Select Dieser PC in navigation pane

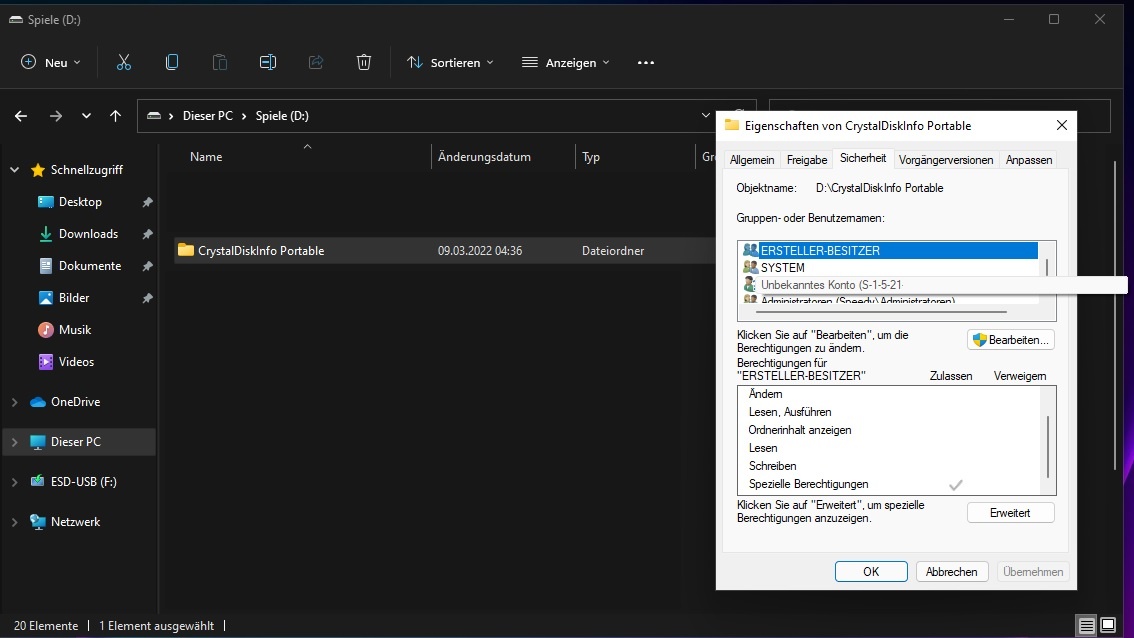[75, 441]
